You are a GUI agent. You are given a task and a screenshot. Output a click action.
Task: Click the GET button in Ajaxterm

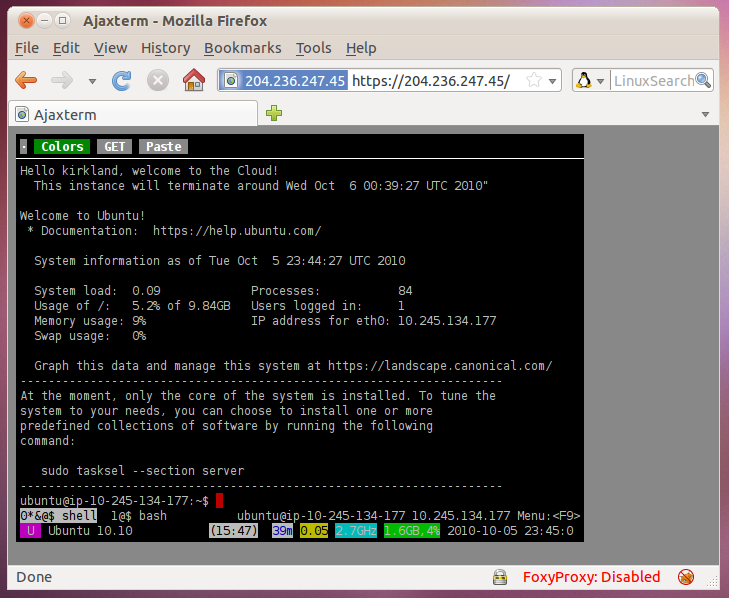tap(114, 146)
